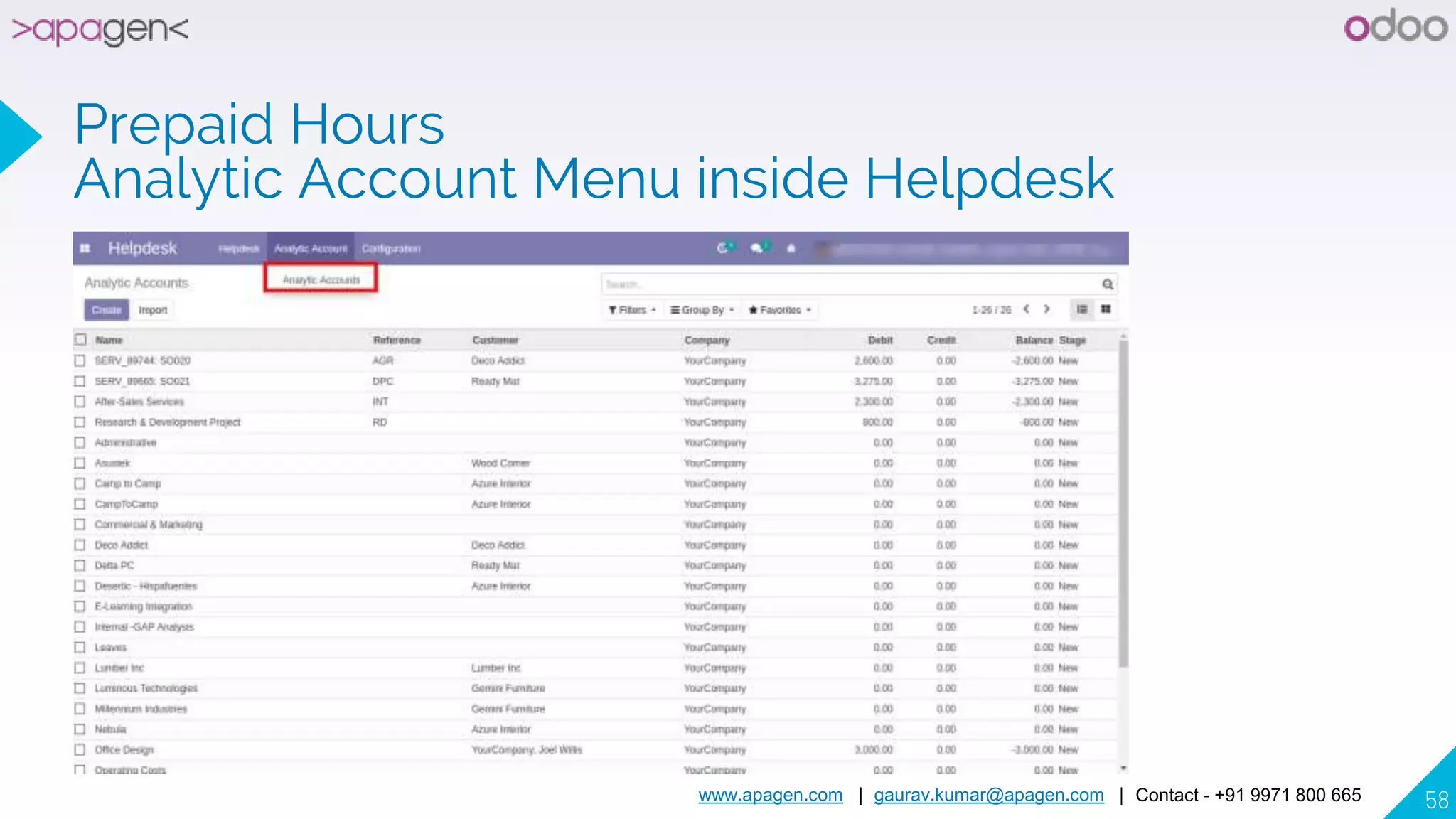The image size is (1456, 819).
Task: Check the Camp to Camp row checkbox
Action: [80, 483]
